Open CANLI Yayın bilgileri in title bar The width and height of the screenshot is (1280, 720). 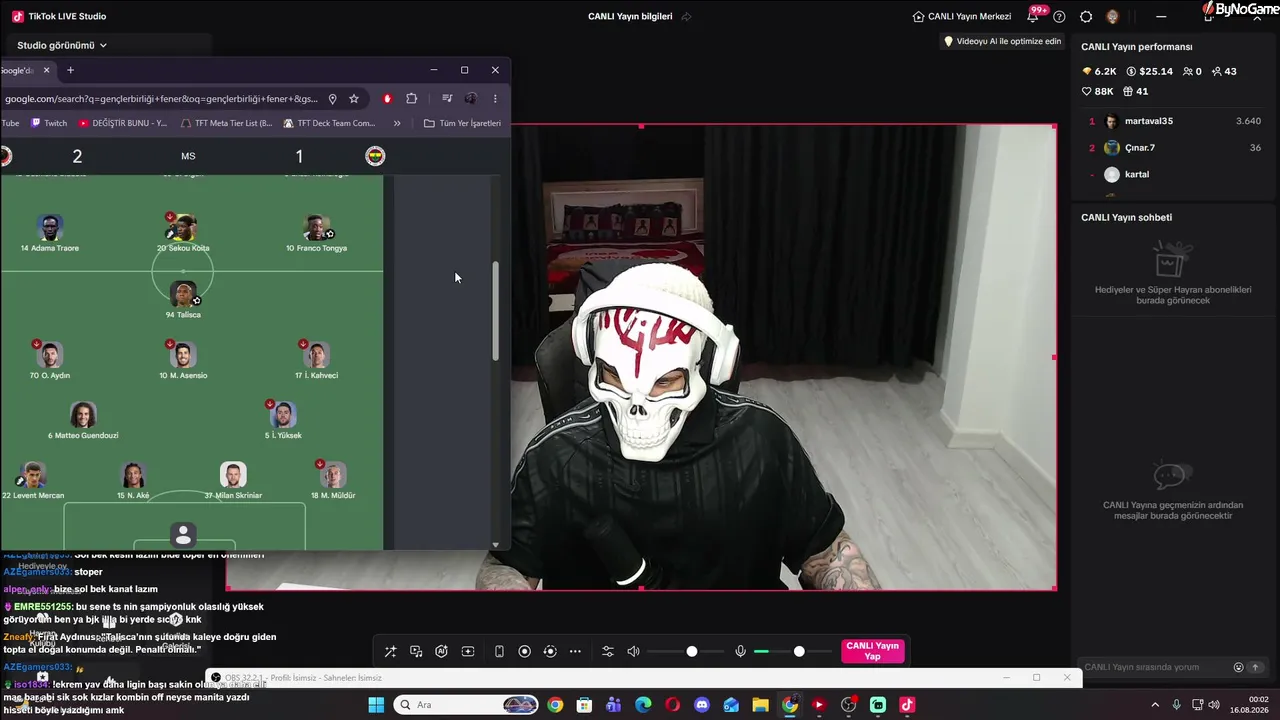(630, 16)
